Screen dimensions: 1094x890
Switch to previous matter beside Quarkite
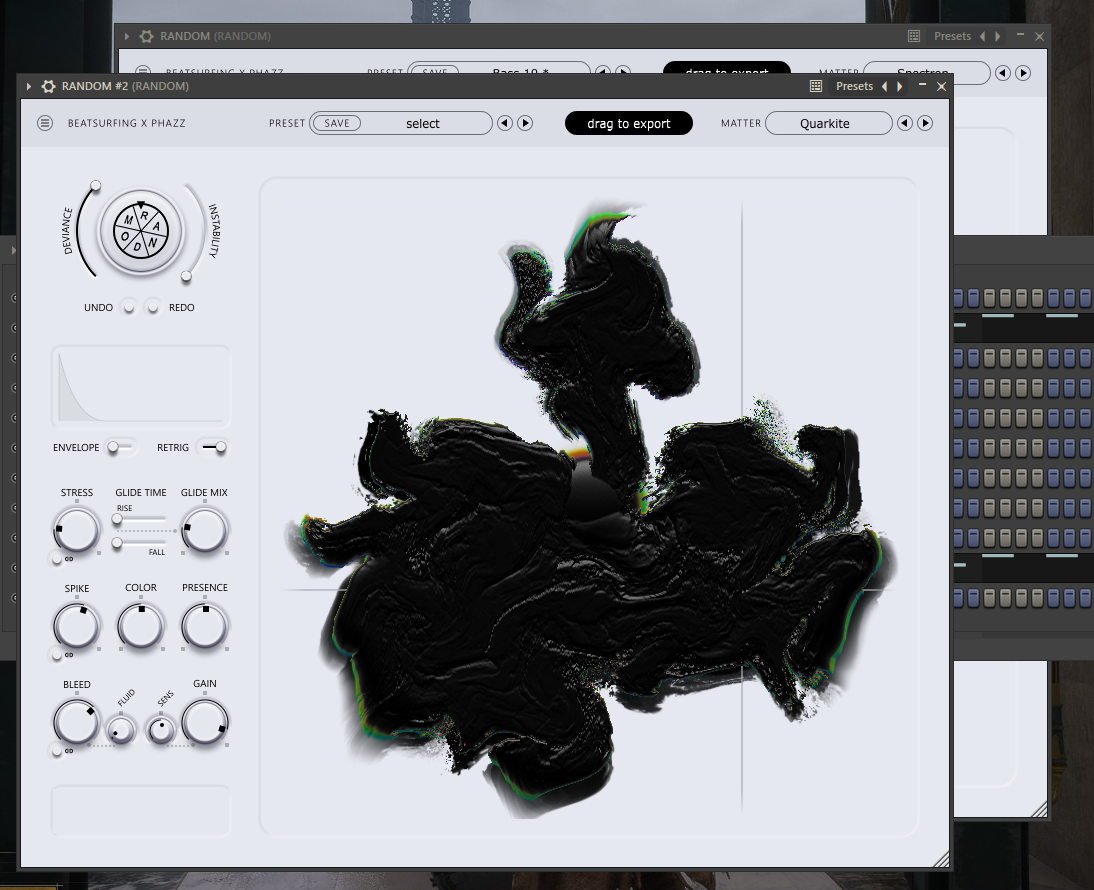click(905, 123)
